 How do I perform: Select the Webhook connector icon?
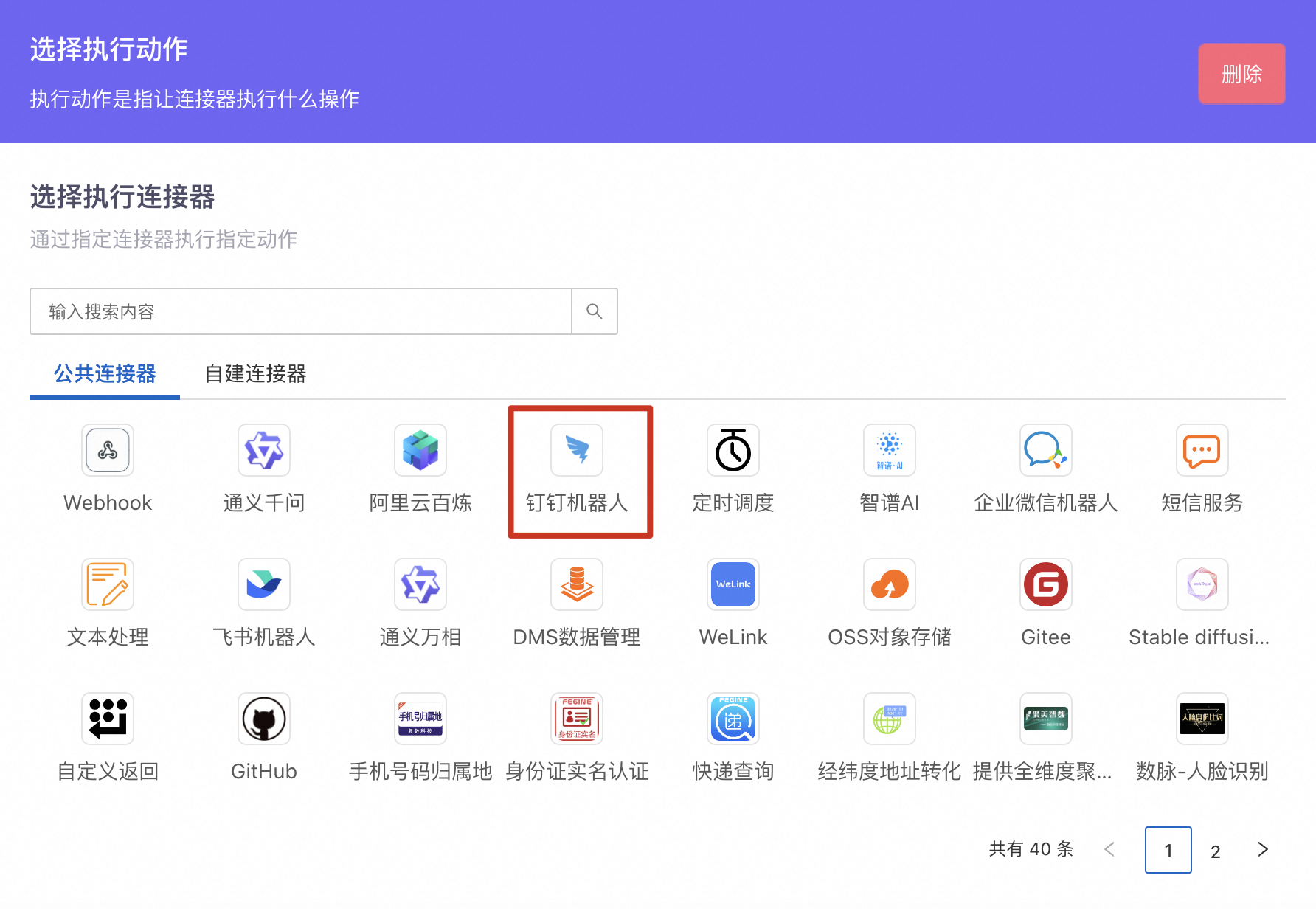coord(108,450)
